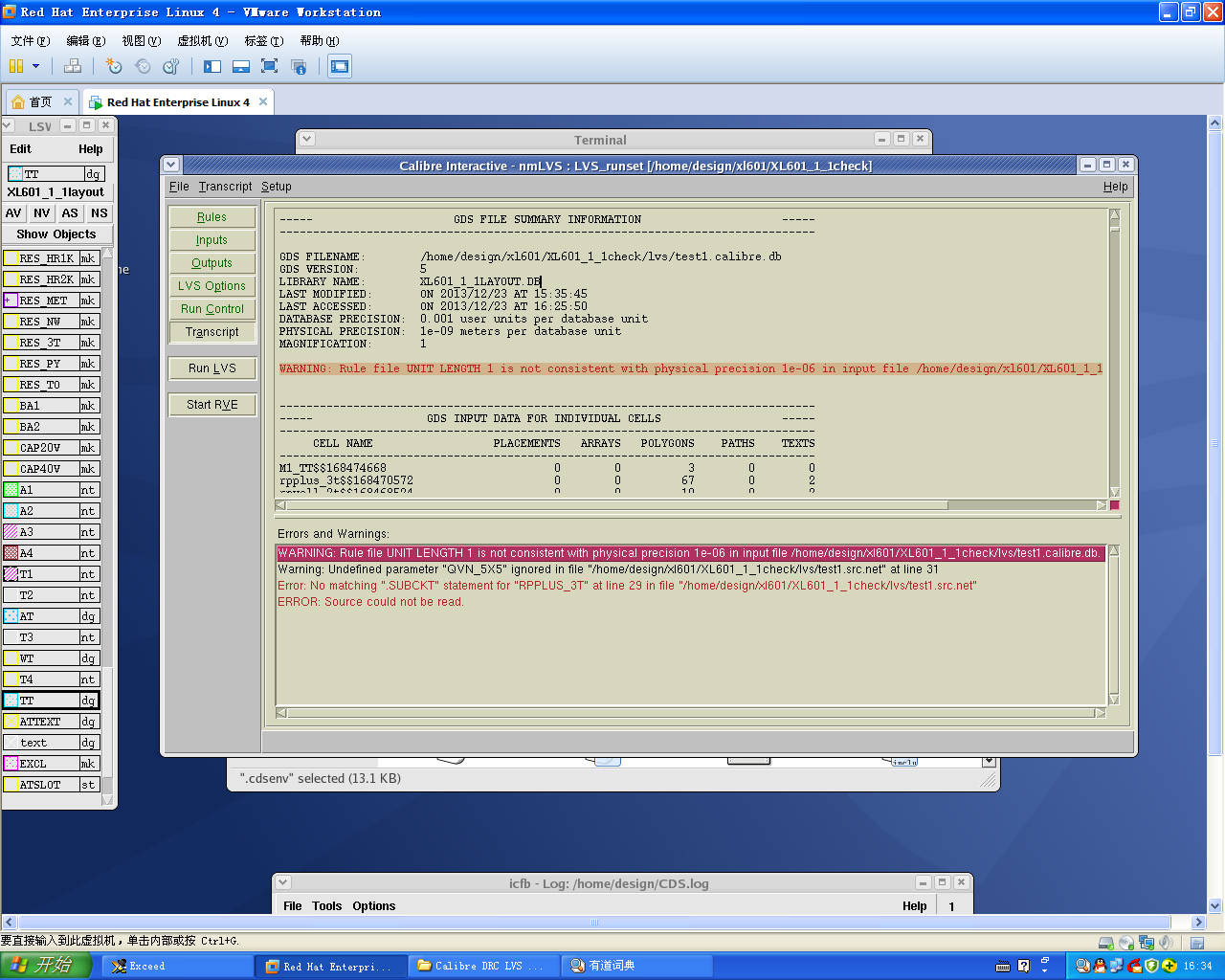Viewport: 1225px width, 980px height.
Task: Open the 虚拟机(V) menu
Action: coord(202,41)
